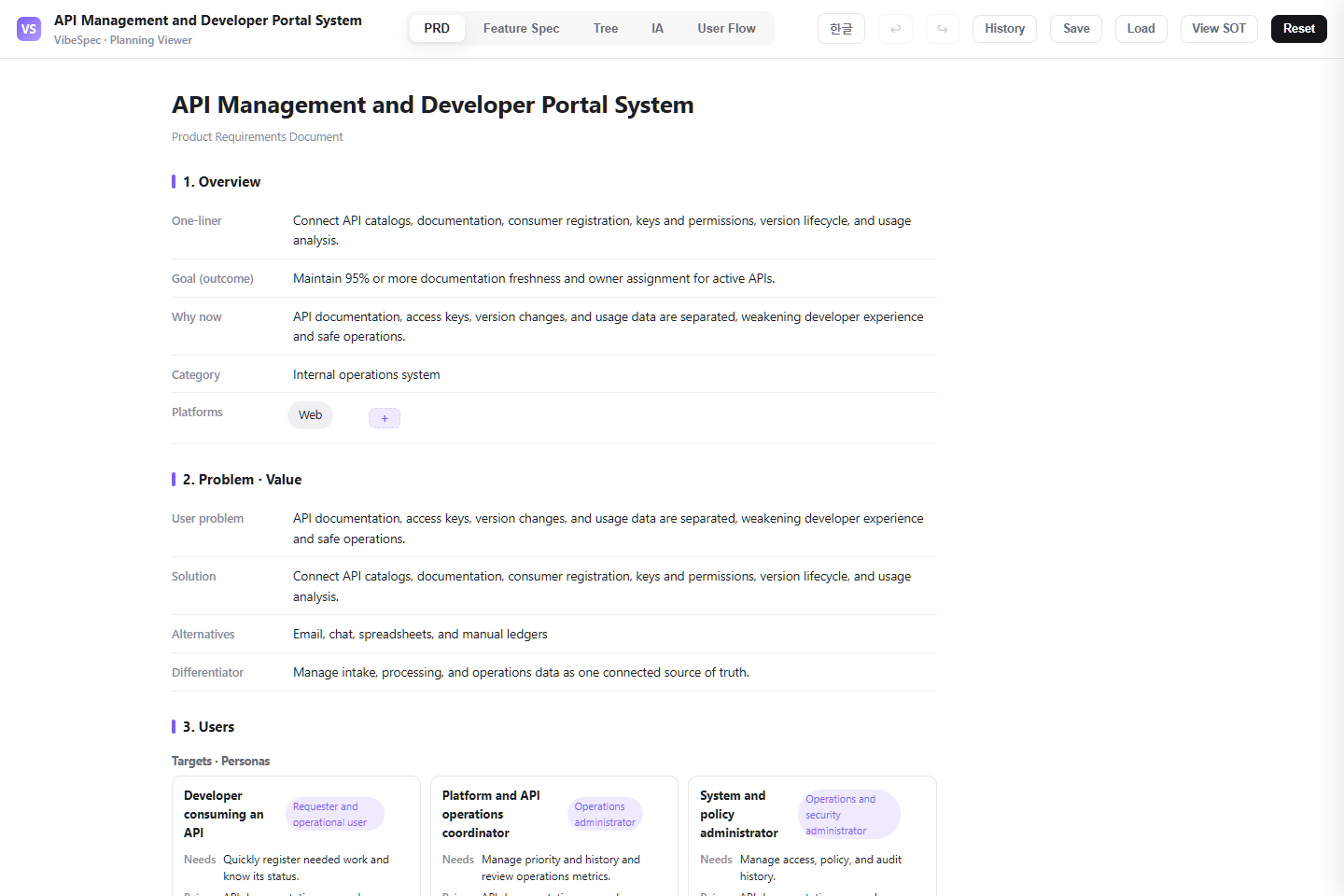Click the undo arrow icon

point(896,29)
